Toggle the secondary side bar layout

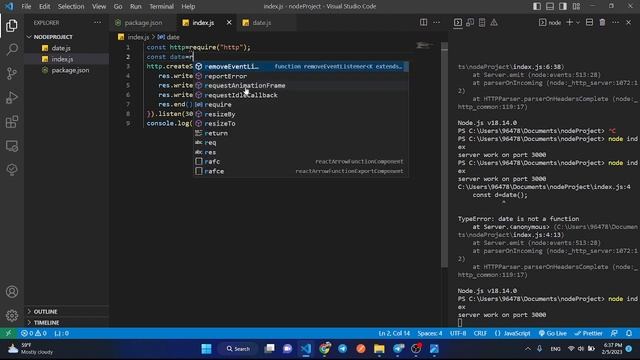coord(563,6)
